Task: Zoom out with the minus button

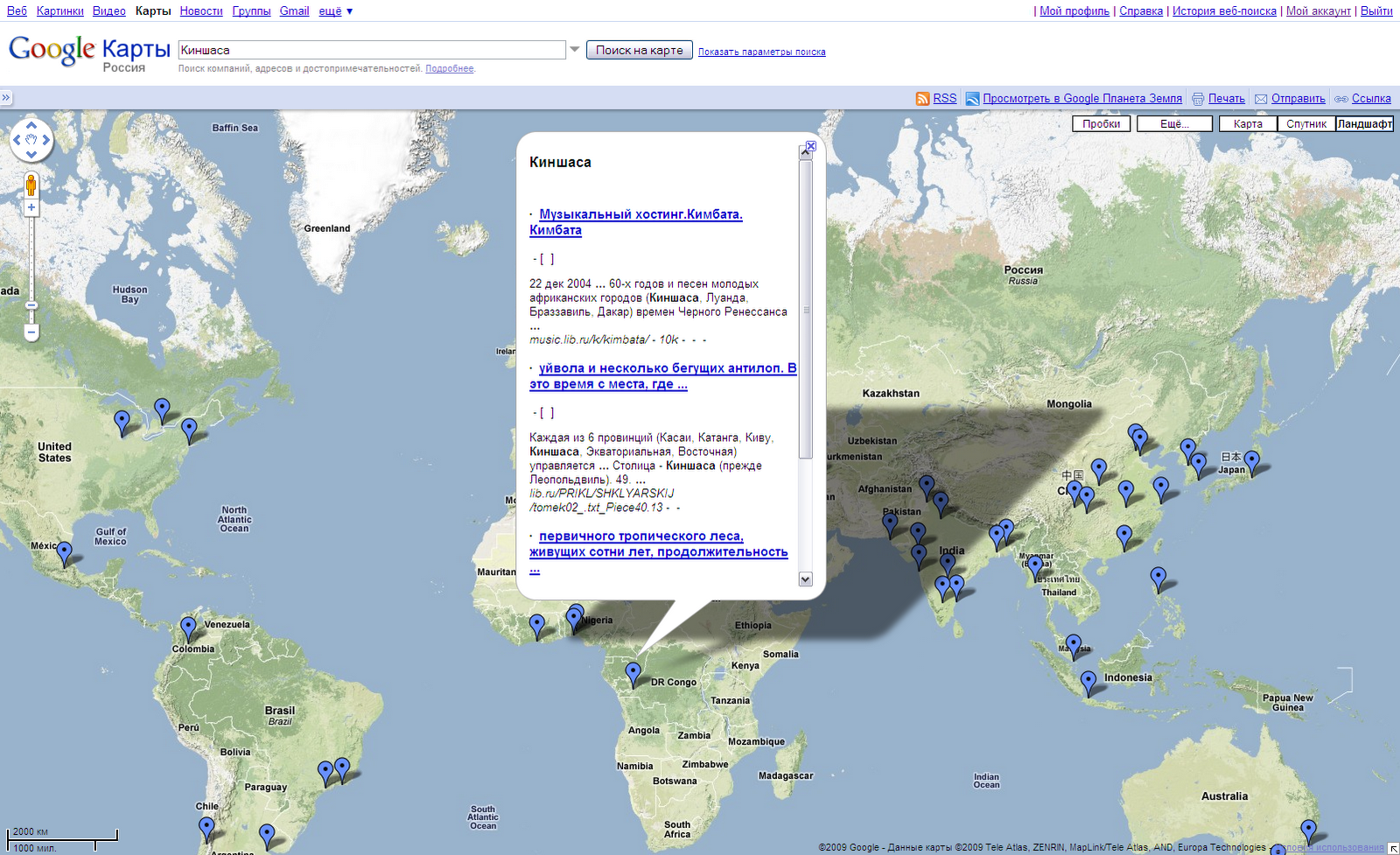Action: (31, 333)
